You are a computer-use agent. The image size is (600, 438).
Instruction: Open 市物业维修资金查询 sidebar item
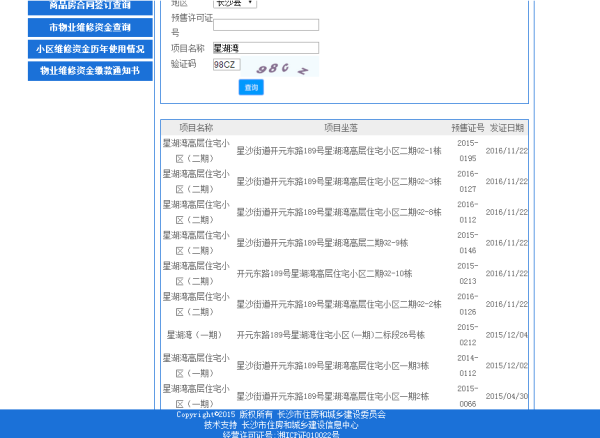[x=90, y=27]
